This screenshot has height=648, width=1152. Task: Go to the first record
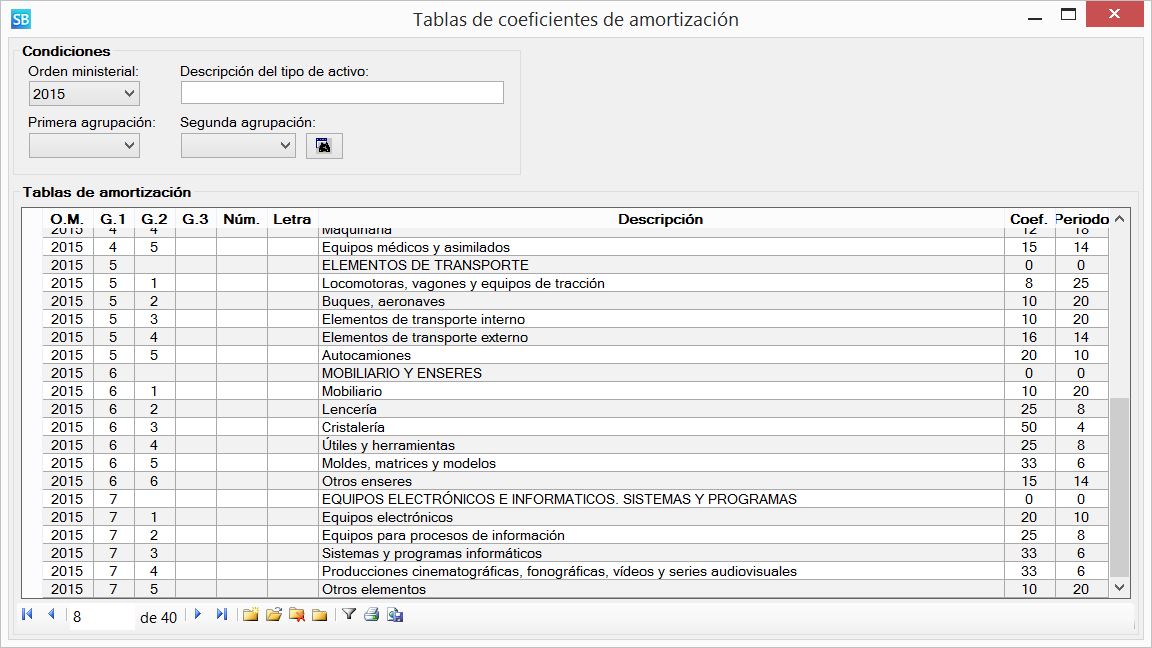click(x=27, y=615)
